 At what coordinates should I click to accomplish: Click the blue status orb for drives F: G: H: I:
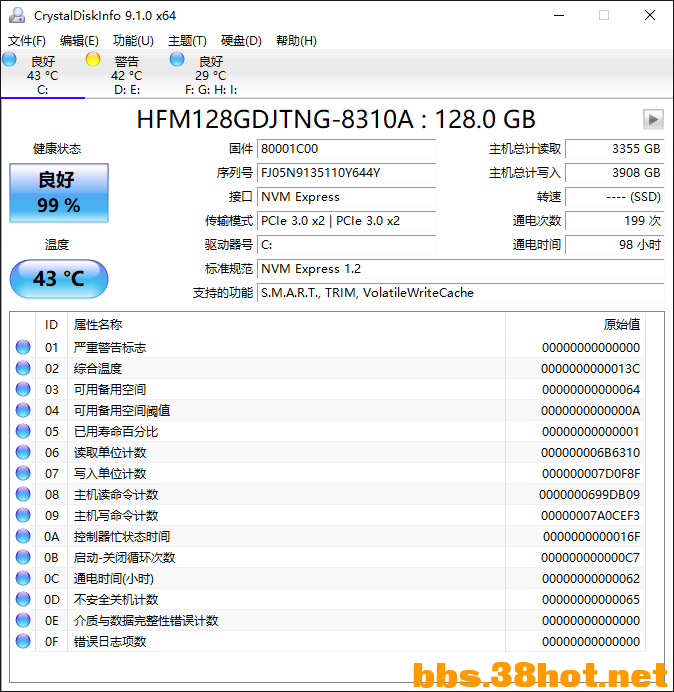[x=177, y=59]
